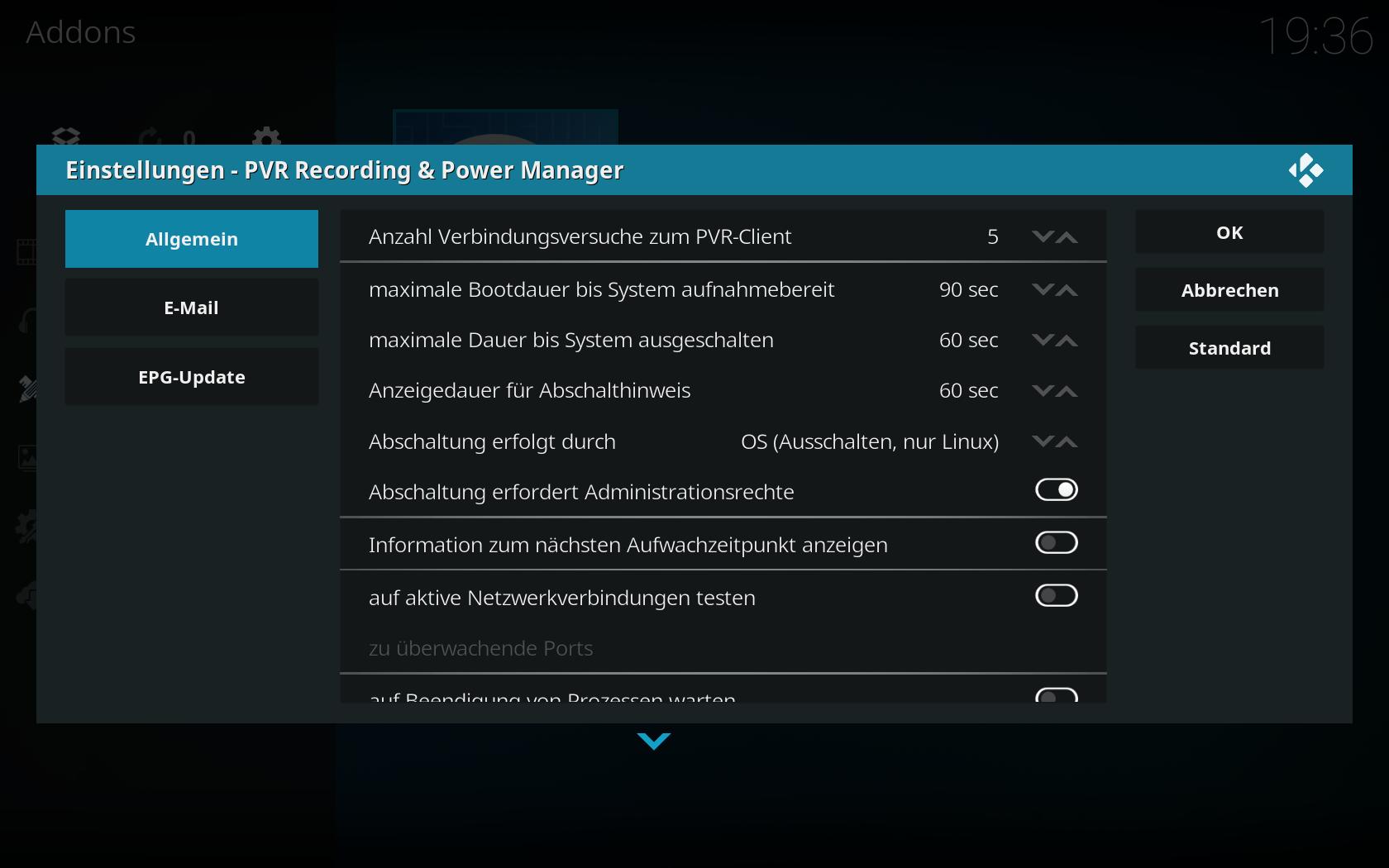The image size is (1389, 868).
Task: Increase Anzahl Verbindungsversuche zum PVR-Client value
Action: 1067,237
